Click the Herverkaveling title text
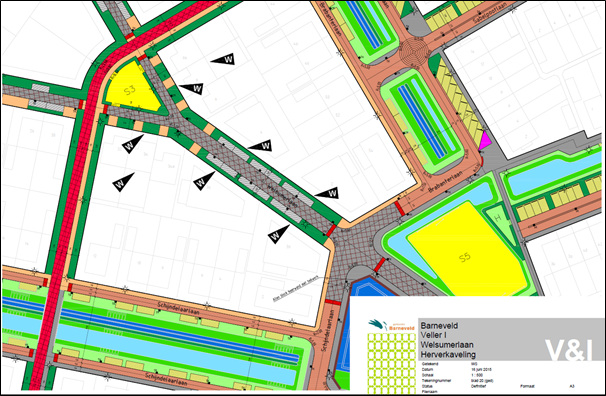606x396 pixels. 448,354
